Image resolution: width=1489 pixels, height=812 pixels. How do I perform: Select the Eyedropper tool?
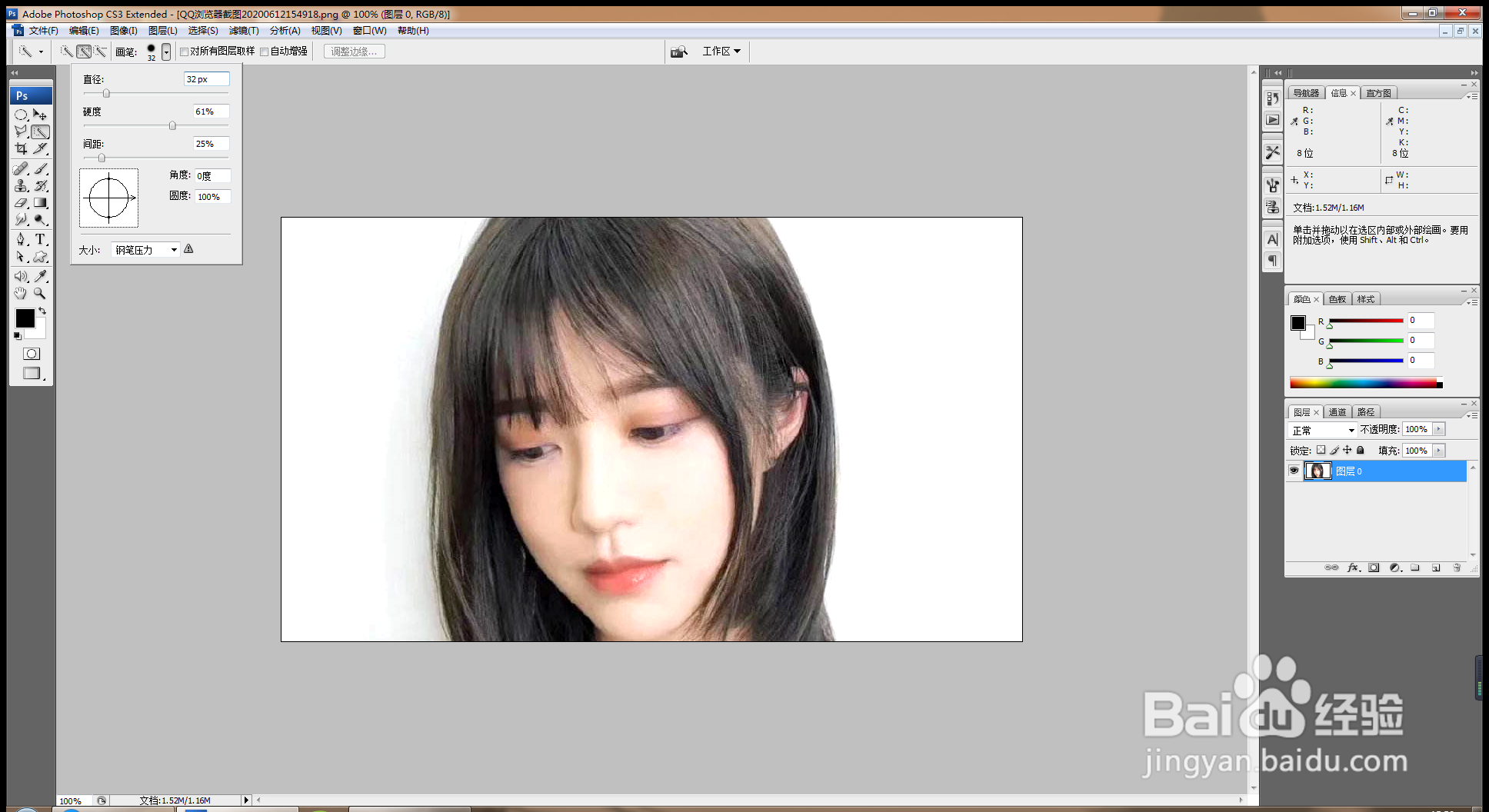coord(40,276)
